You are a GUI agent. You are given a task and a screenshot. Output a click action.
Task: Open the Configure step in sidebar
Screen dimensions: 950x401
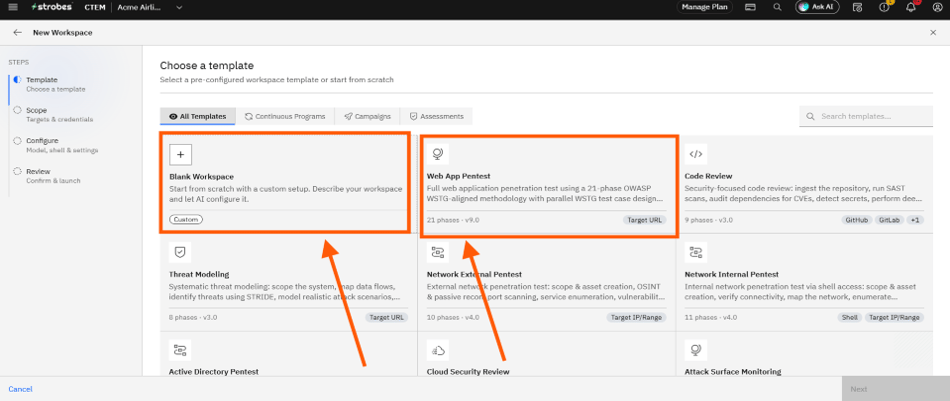[x=61, y=145]
